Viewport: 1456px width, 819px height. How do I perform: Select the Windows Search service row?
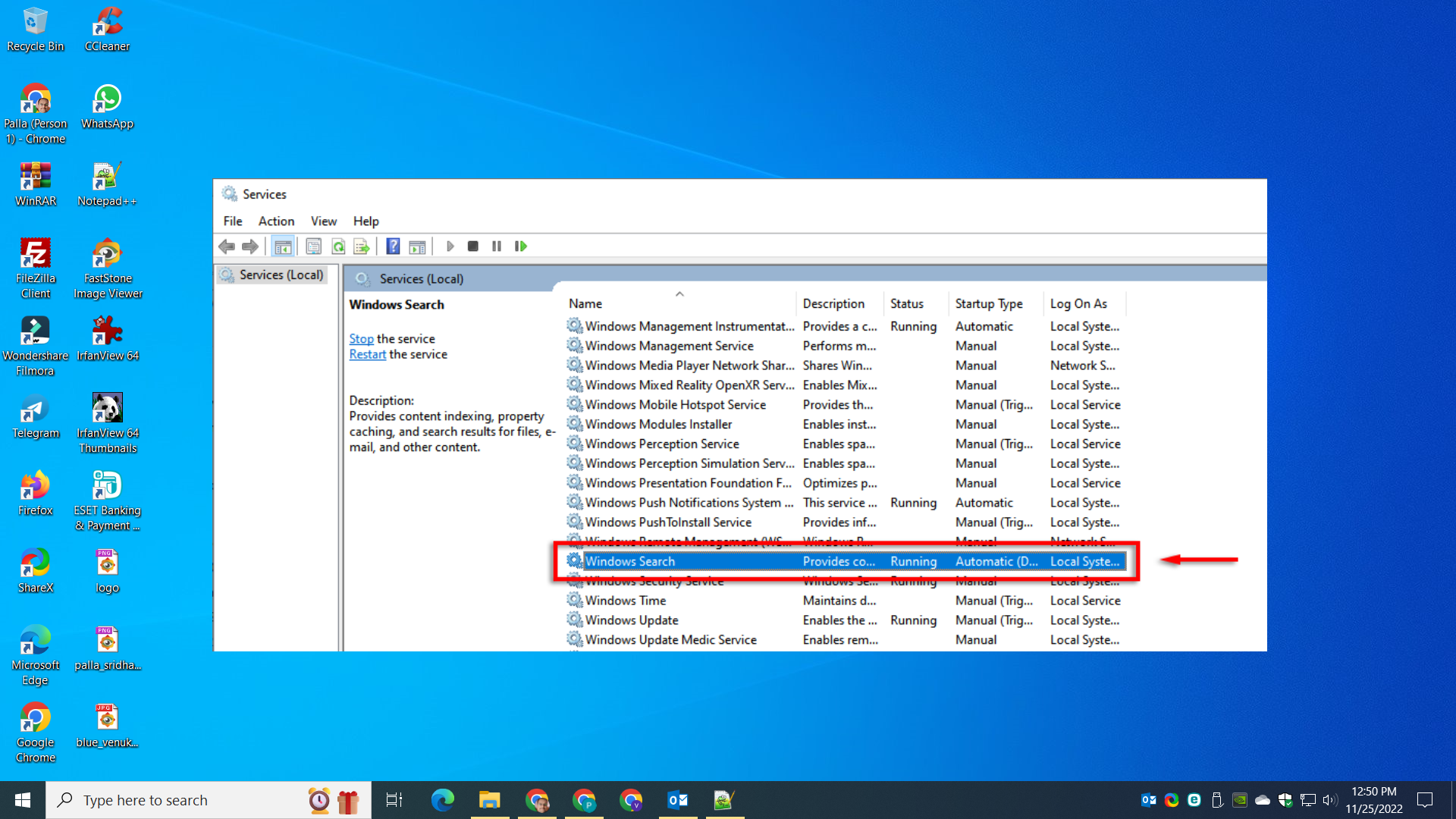pyautogui.click(x=846, y=561)
